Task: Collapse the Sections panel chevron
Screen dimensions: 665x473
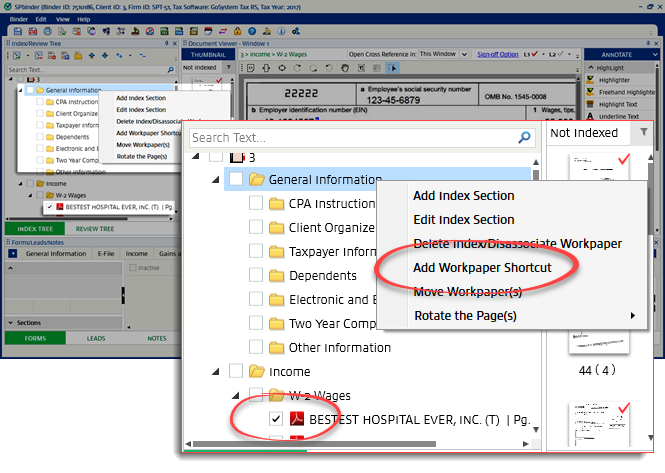Action: point(10,323)
